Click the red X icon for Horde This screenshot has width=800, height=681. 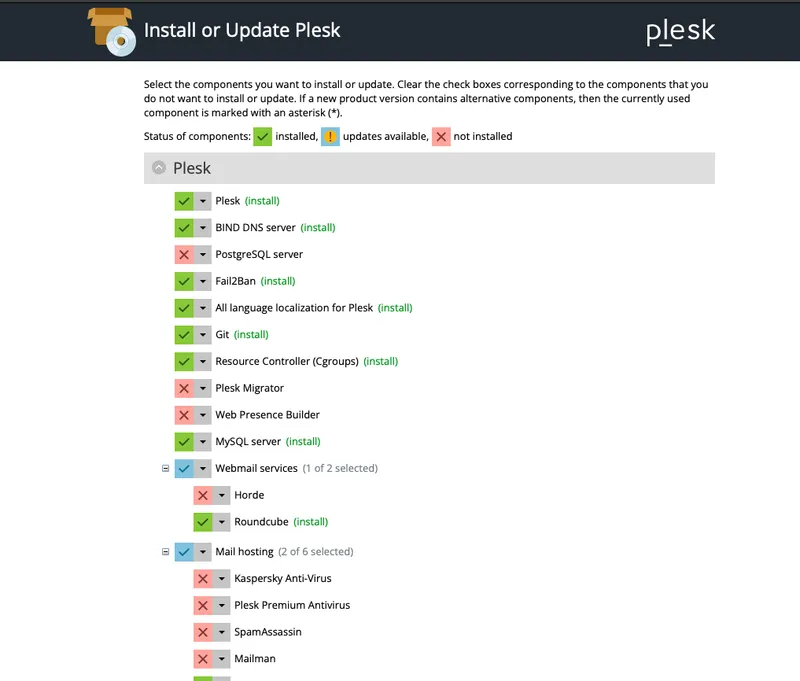point(203,495)
